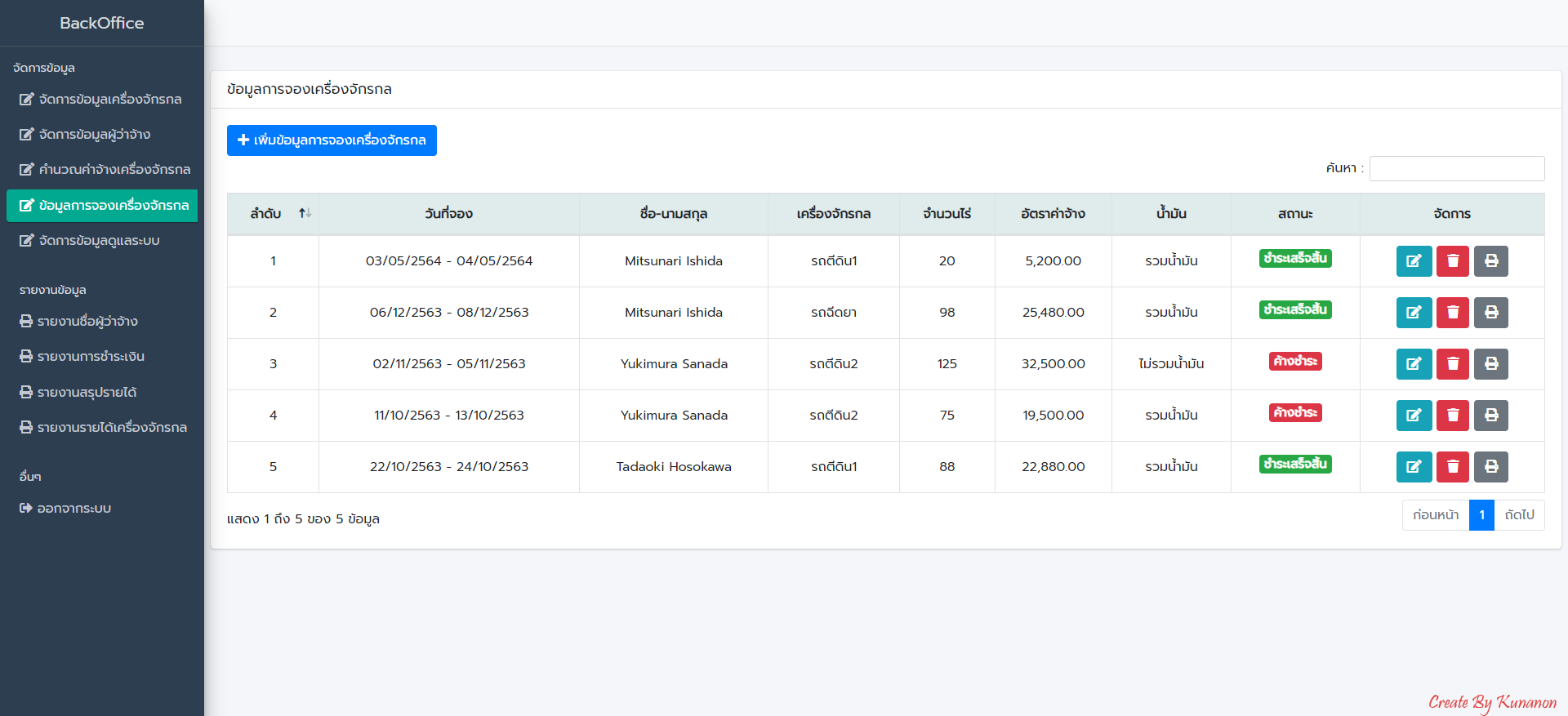Viewport: 1568px width, 716px height.
Task: Sort by วันที่จอง column header
Action: pyautogui.click(x=448, y=214)
